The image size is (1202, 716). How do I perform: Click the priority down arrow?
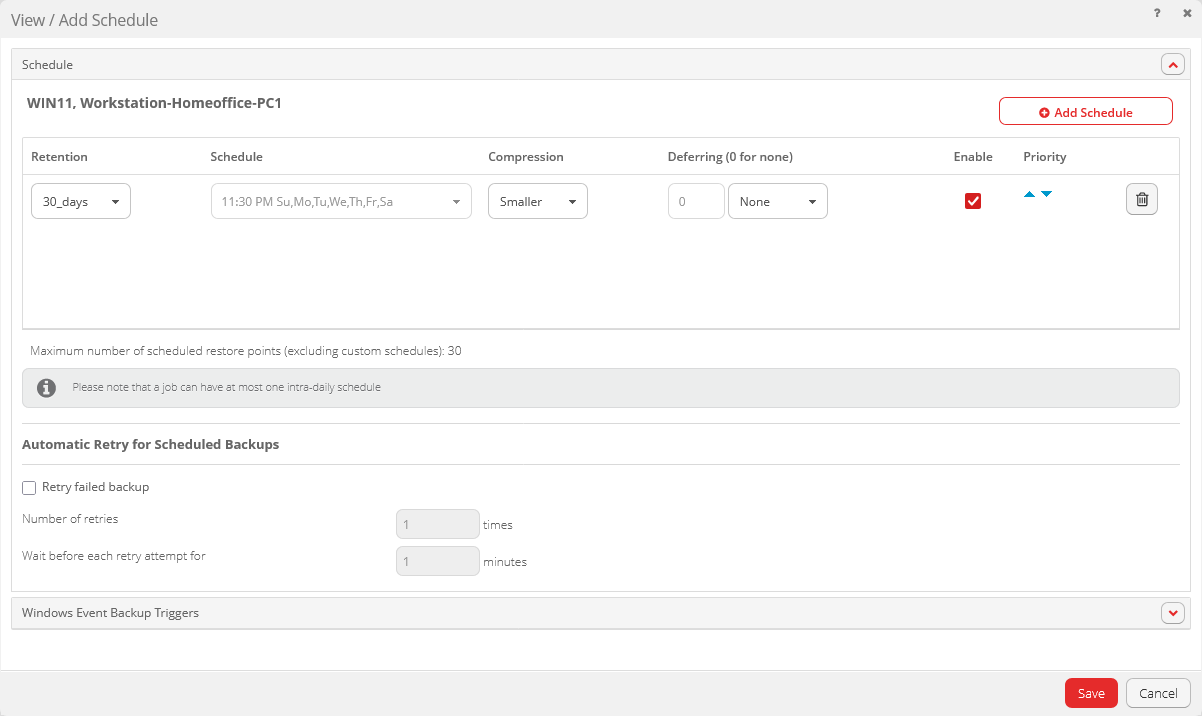point(1046,194)
